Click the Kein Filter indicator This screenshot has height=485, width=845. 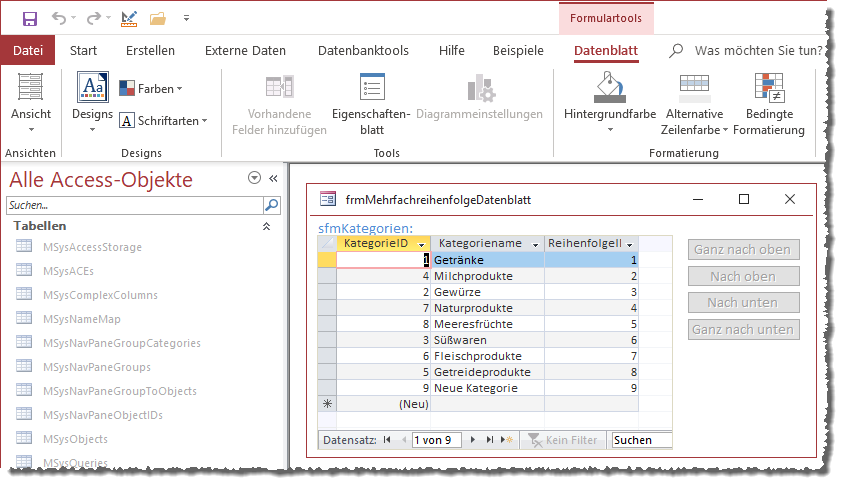tap(563, 440)
